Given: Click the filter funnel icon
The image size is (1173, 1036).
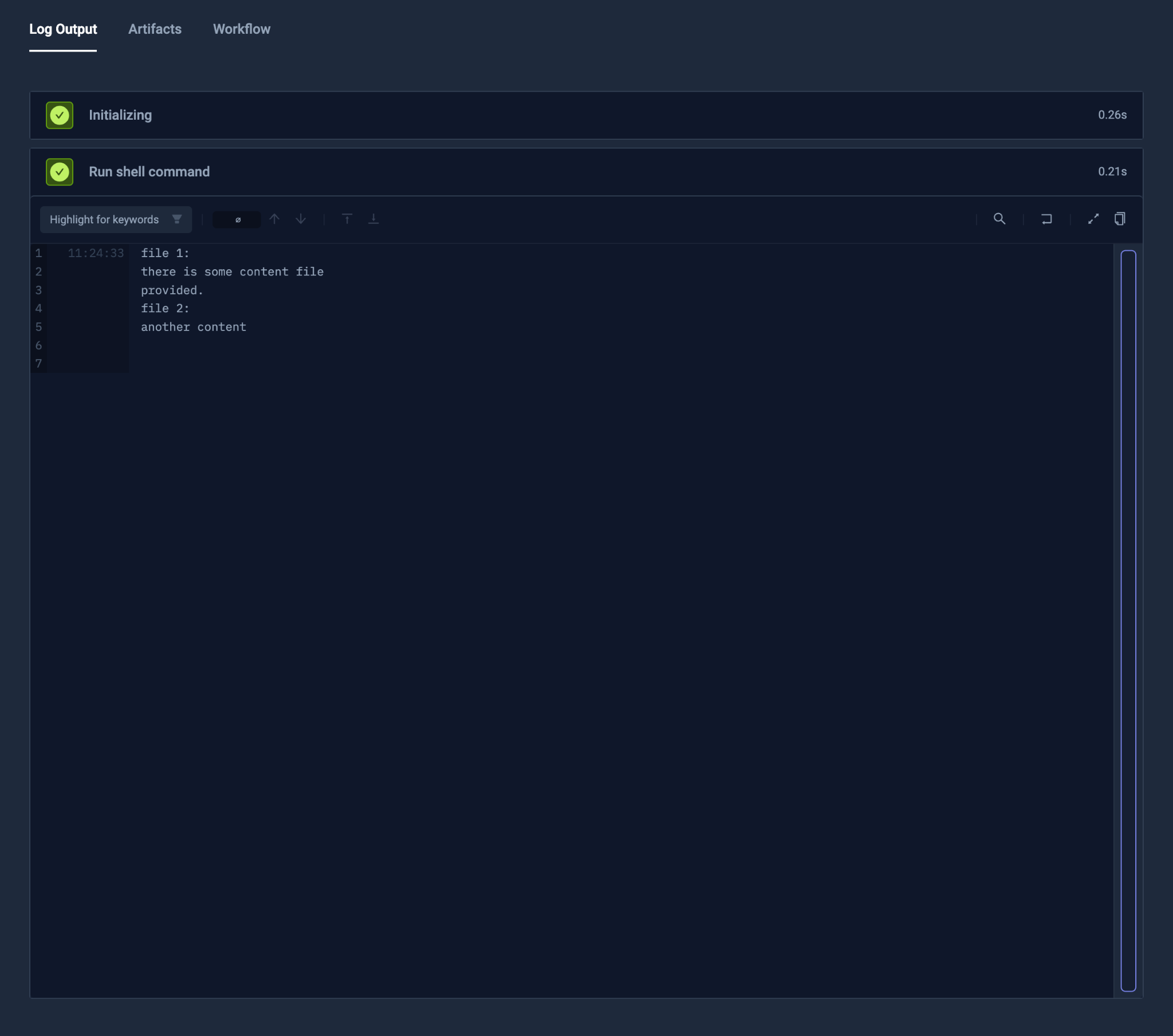Looking at the screenshot, I should click(x=177, y=219).
